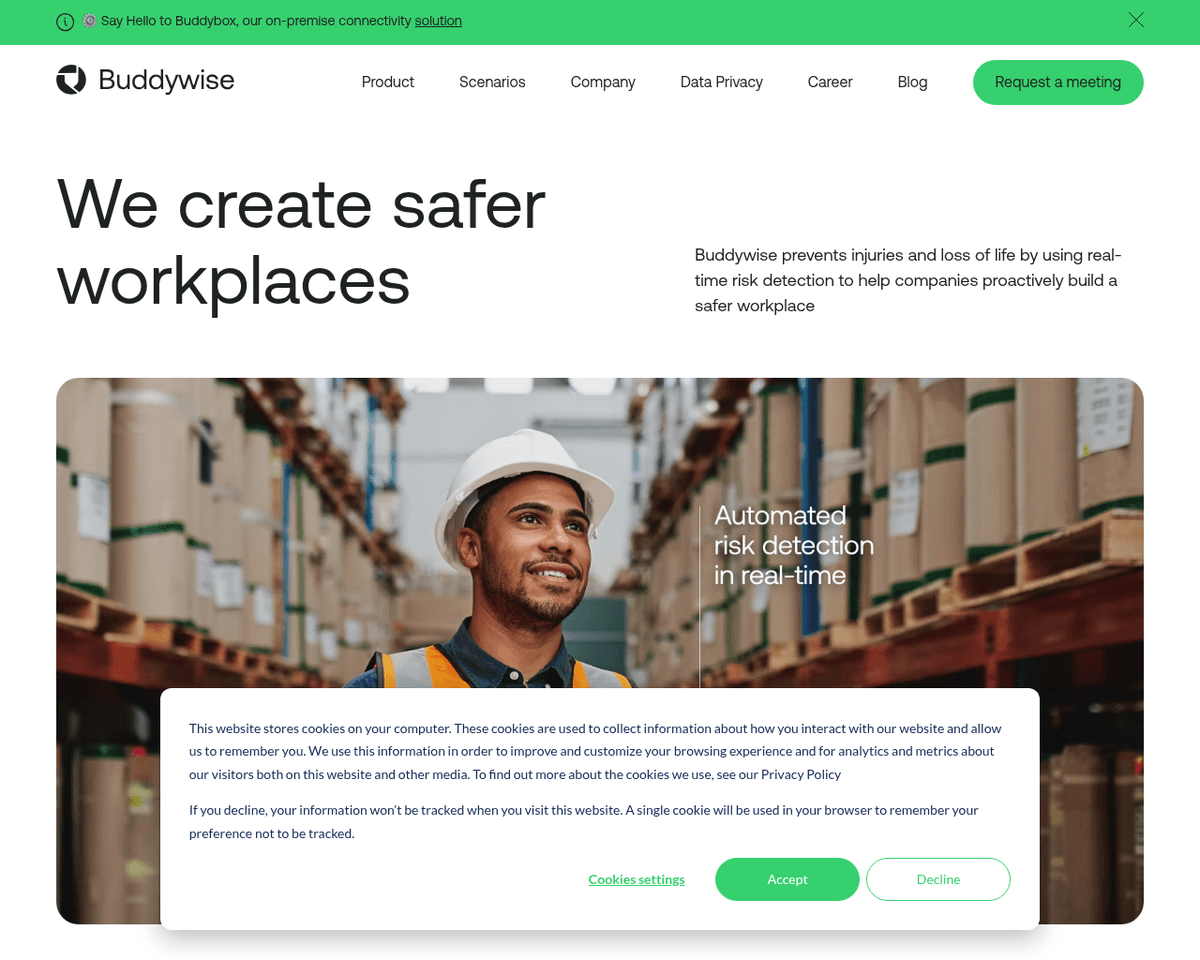Go to the Company nav item

point(603,82)
